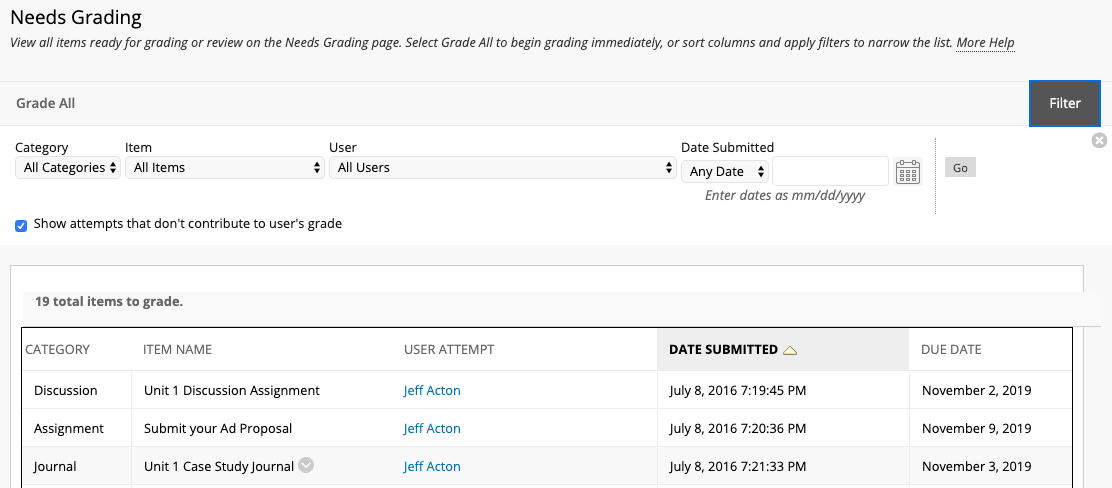The width and height of the screenshot is (1112, 488).
Task: Click the Assignment category cell
Action: (69, 428)
